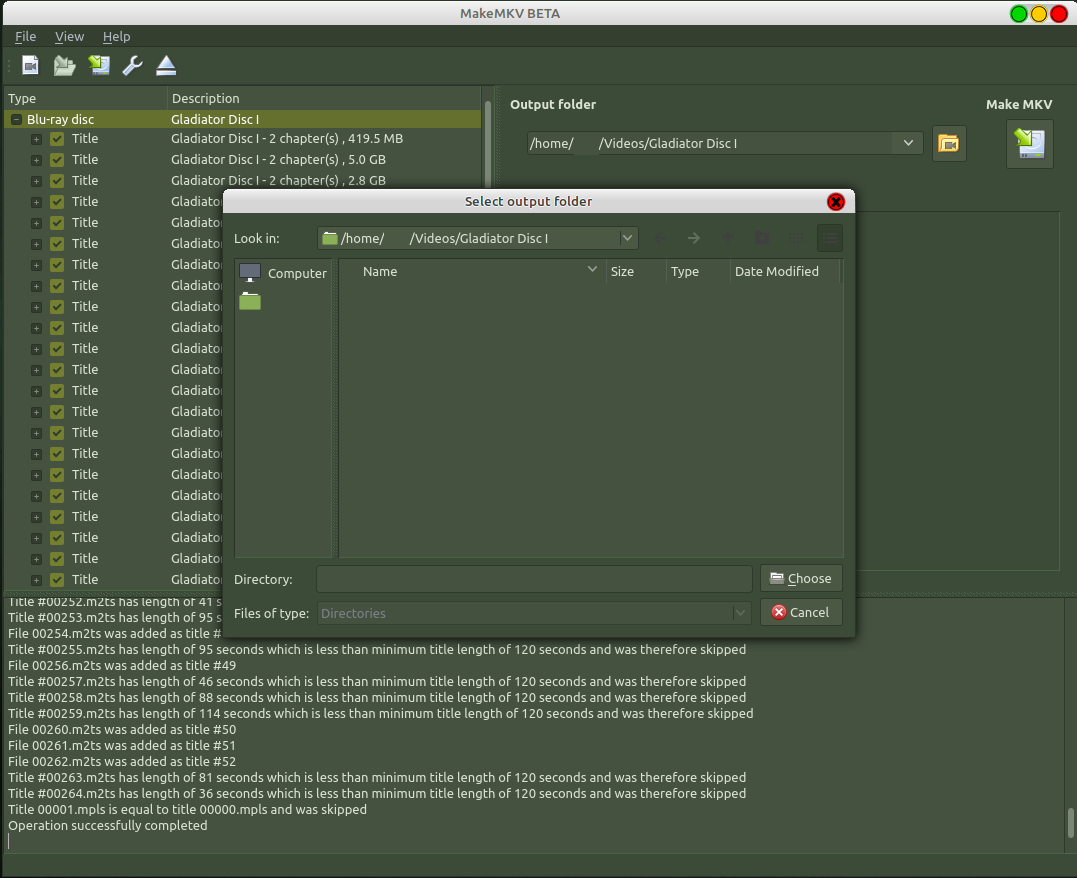This screenshot has width=1077, height=878.
Task: Click the yellow window button in title bar
Action: 1039,14
